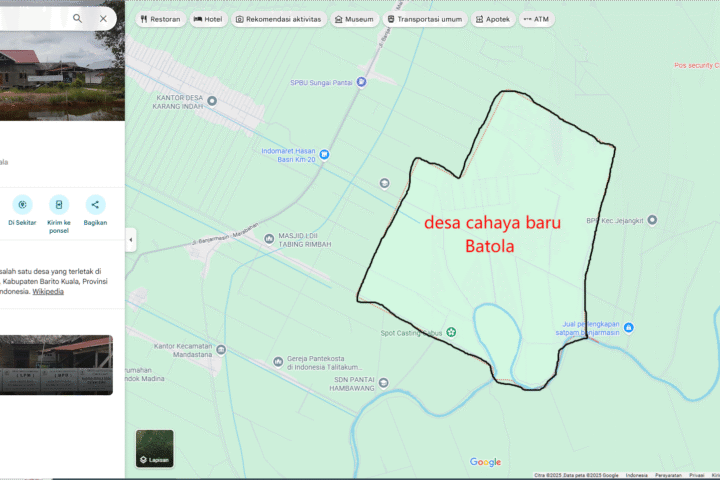Click Kantor Kecamatan Mandastana pin
720x480 pixels.
(x=221, y=350)
